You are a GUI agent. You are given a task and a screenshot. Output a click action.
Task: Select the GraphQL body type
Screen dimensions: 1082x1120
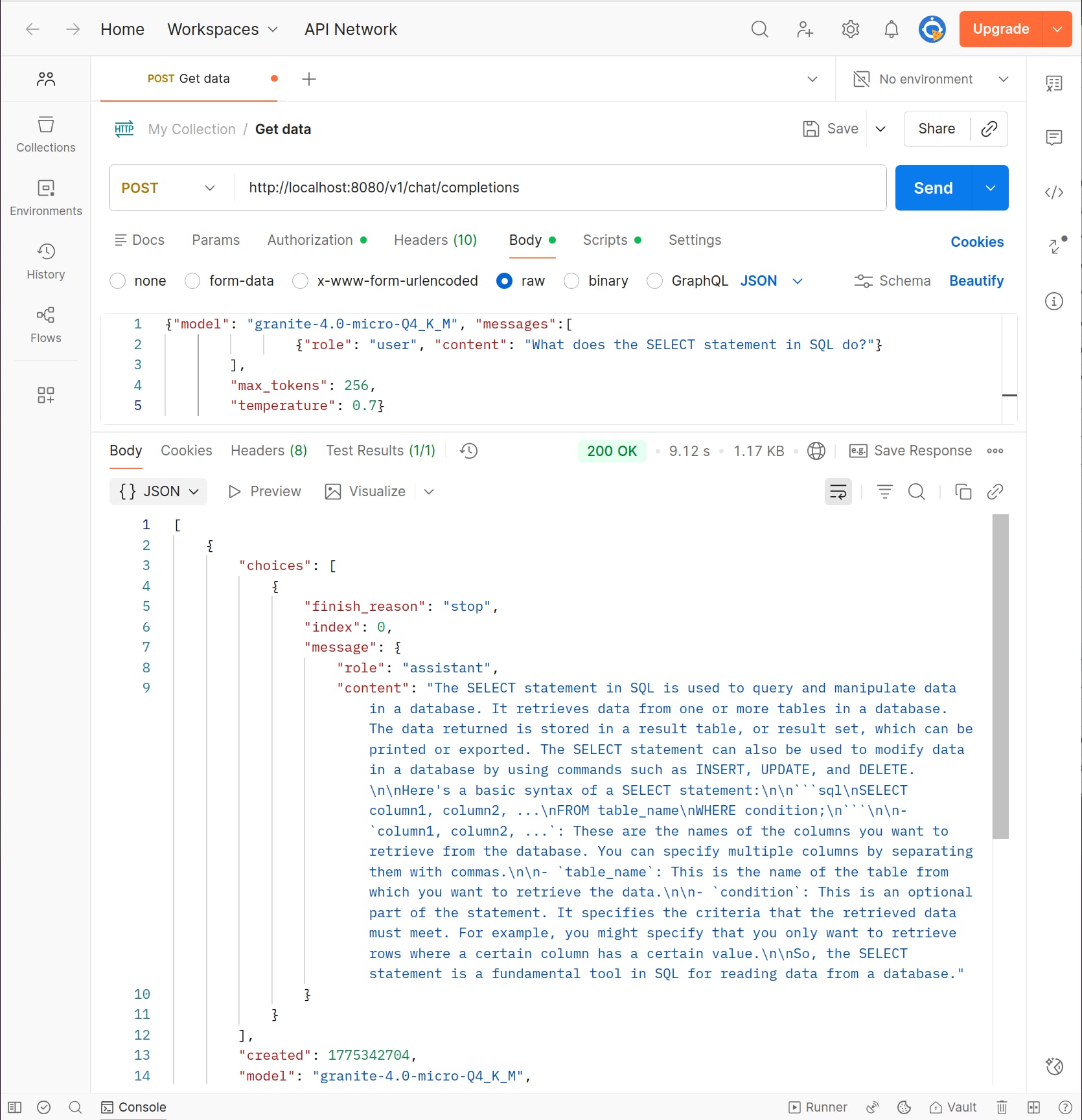[x=654, y=281]
